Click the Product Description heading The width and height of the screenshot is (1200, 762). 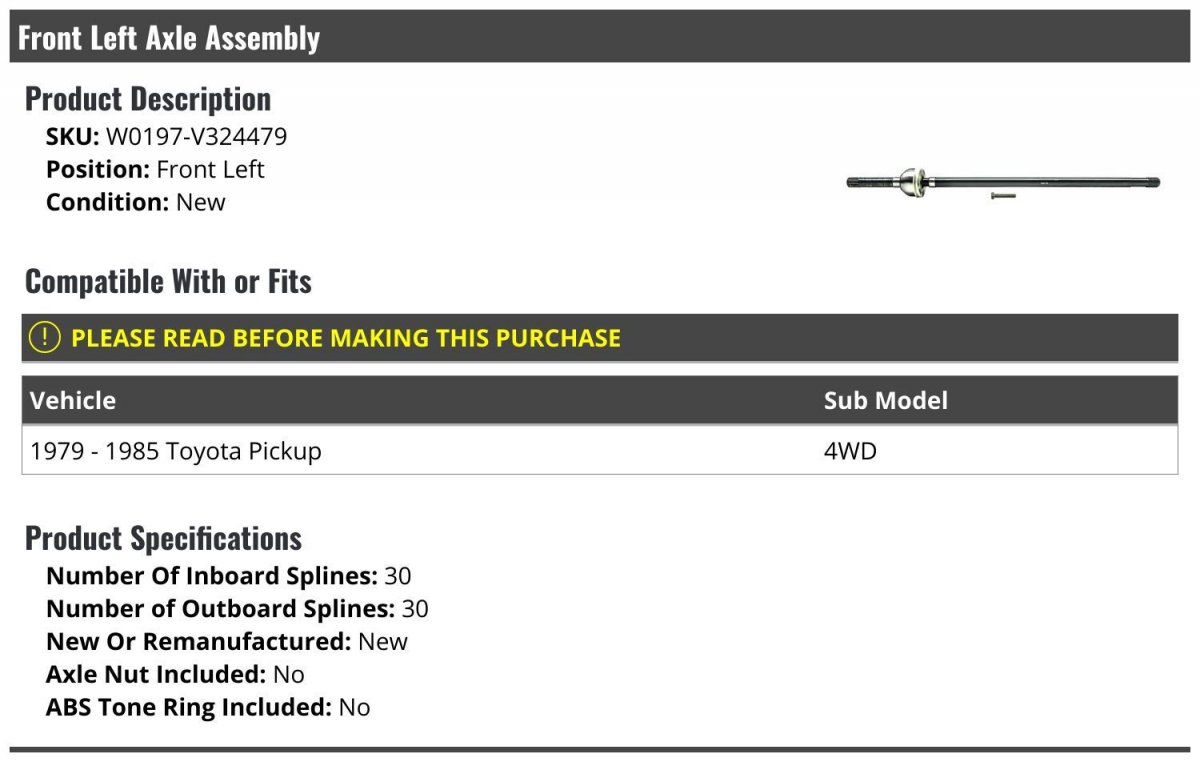click(x=147, y=99)
